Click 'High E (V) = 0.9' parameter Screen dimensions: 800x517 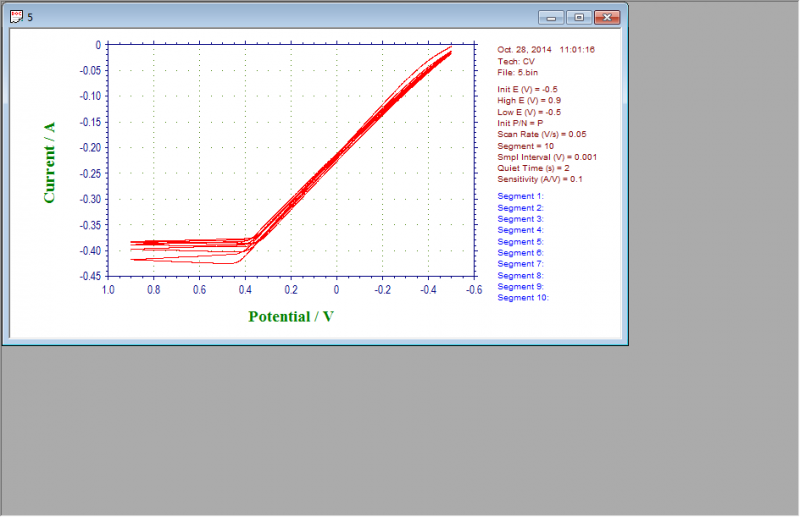(x=529, y=101)
